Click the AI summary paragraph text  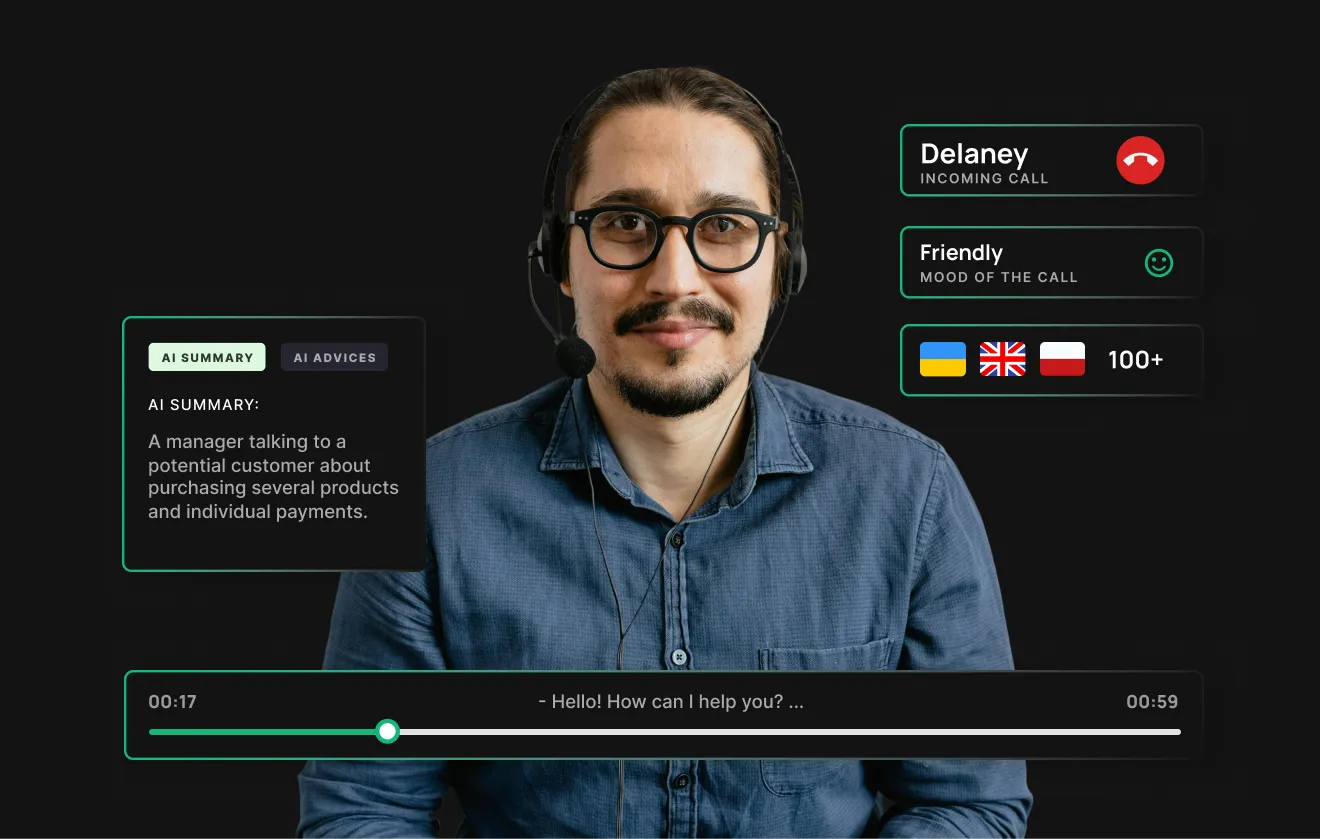273,477
